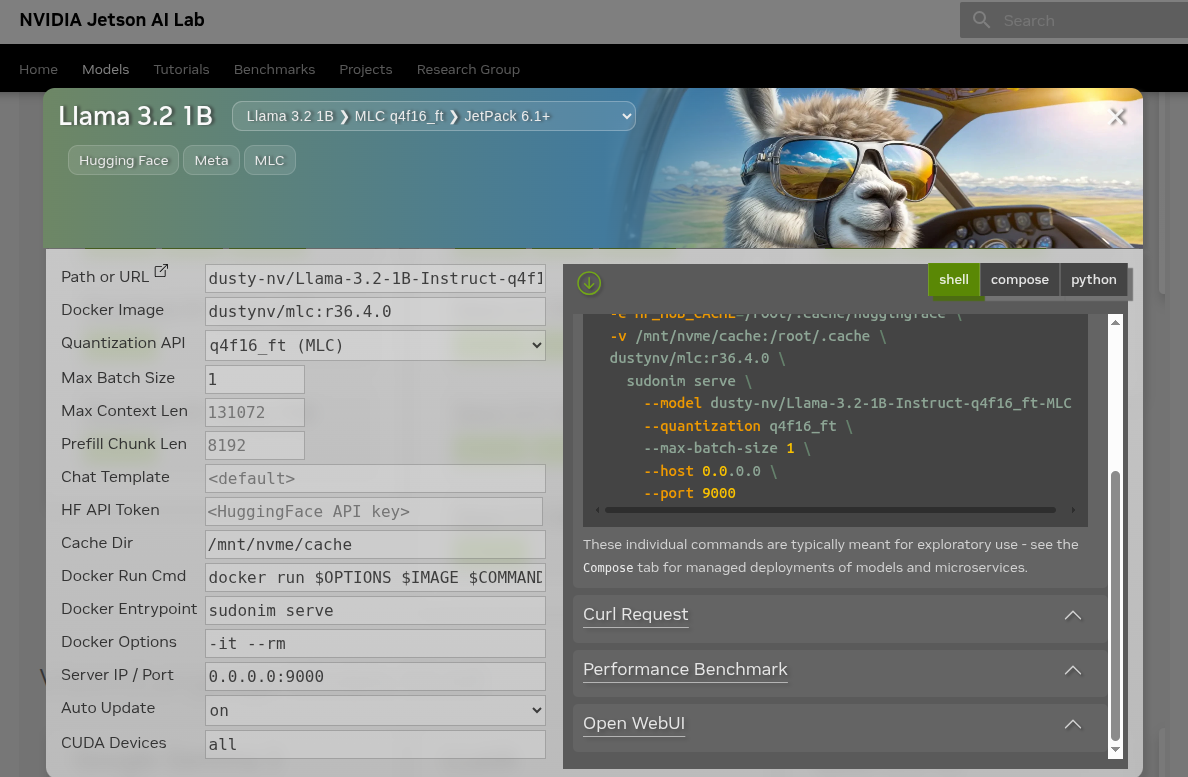Click the scroll-down arrow of right panel
1188x777 pixels.
pos(1115,750)
